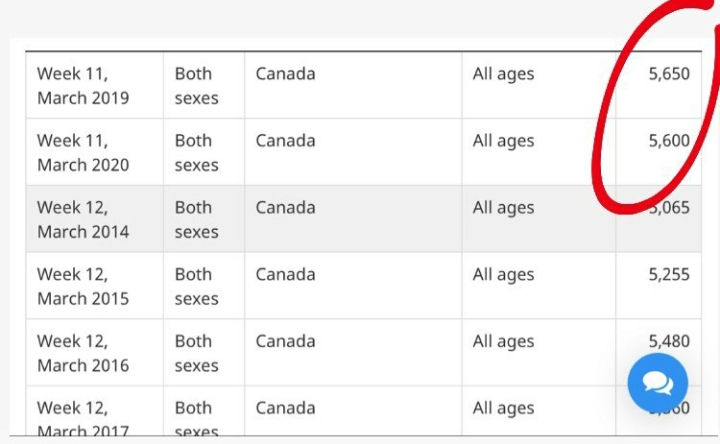This screenshot has height=444, width=720.
Task: Open the blue chat bubble icon
Action: pyautogui.click(x=658, y=384)
